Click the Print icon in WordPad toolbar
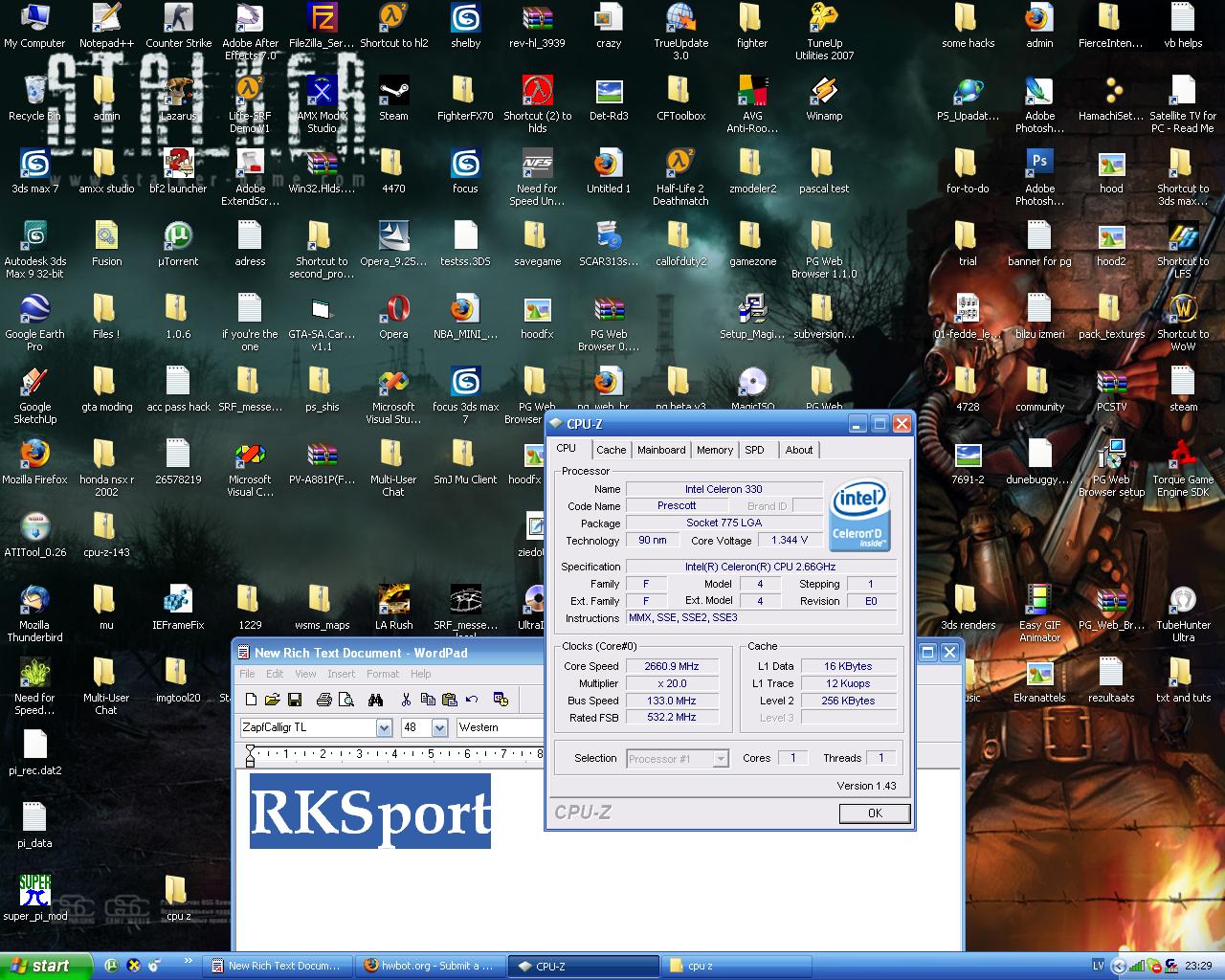The width and height of the screenshot is (1225, 980). tap(323, 700)
